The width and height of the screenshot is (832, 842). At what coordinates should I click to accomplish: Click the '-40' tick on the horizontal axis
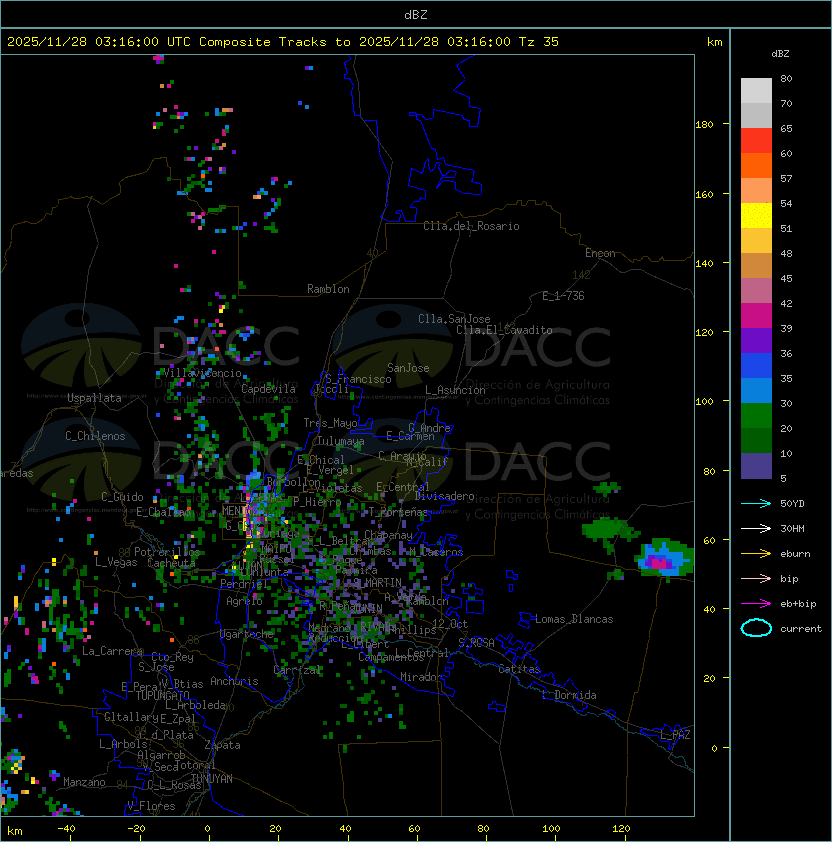tap(66, 828)
